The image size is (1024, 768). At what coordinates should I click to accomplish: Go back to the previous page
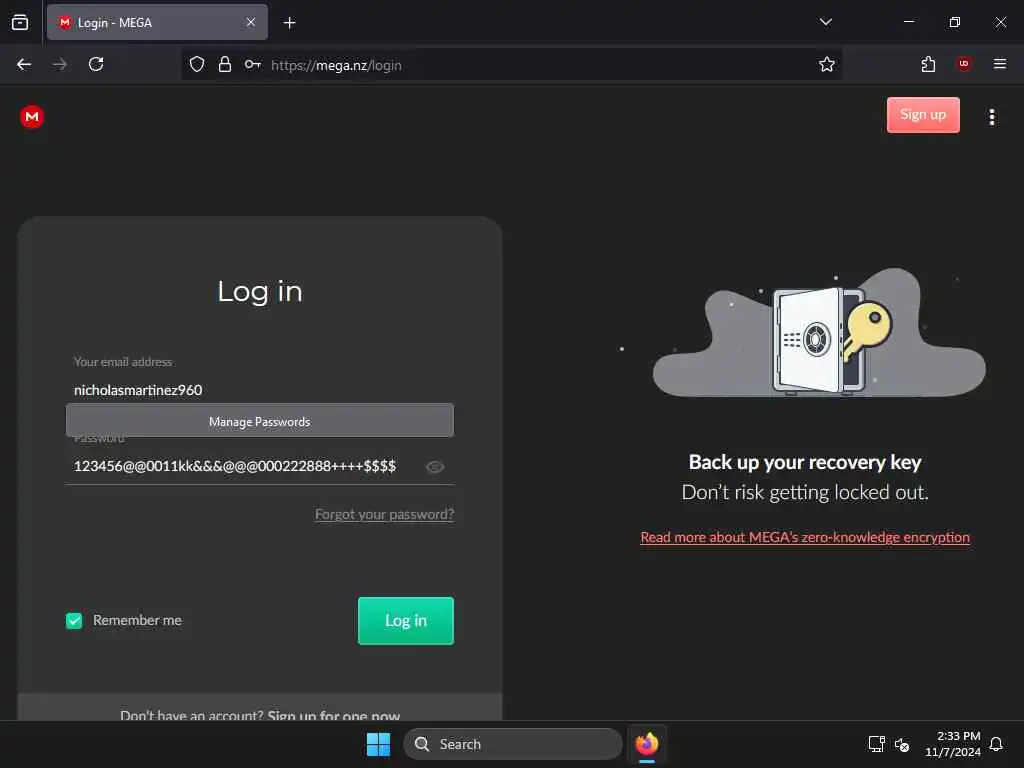24,64
